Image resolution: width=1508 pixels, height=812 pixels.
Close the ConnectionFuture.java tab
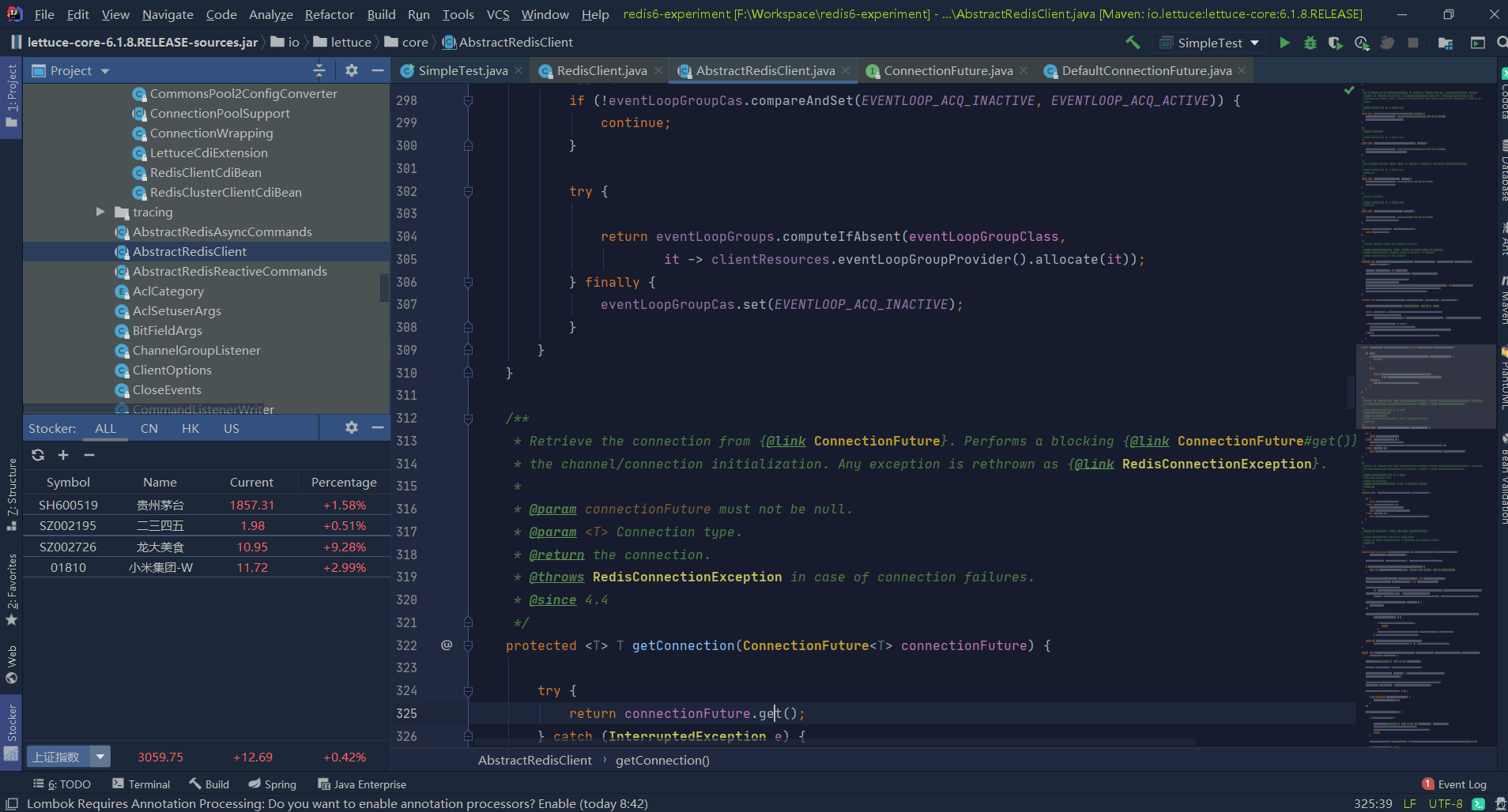click(x=1024, y=70)
